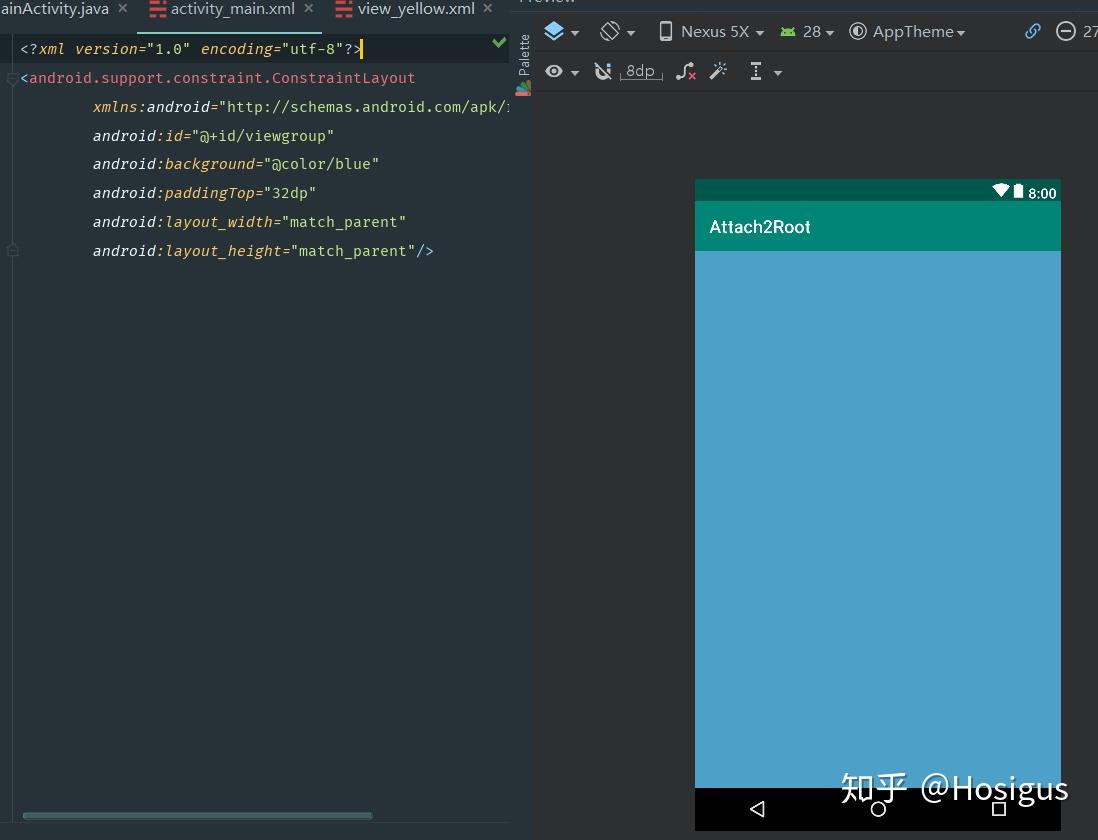Screen dimensions: 1098x840
Task: Click the green inspection checkmark icon
Action: click(499, 43)
